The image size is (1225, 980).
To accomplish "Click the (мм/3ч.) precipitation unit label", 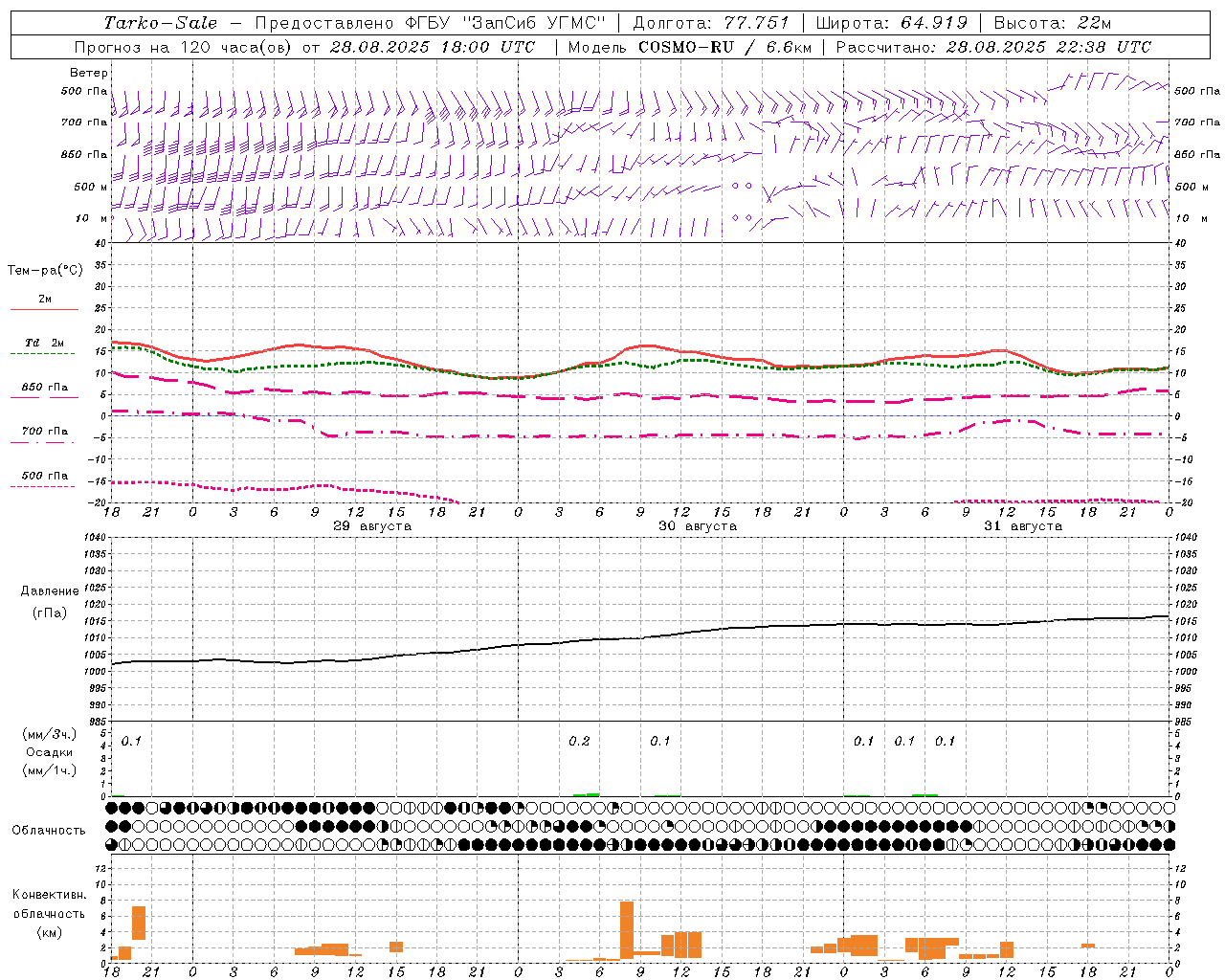I will tap(49, 735).
